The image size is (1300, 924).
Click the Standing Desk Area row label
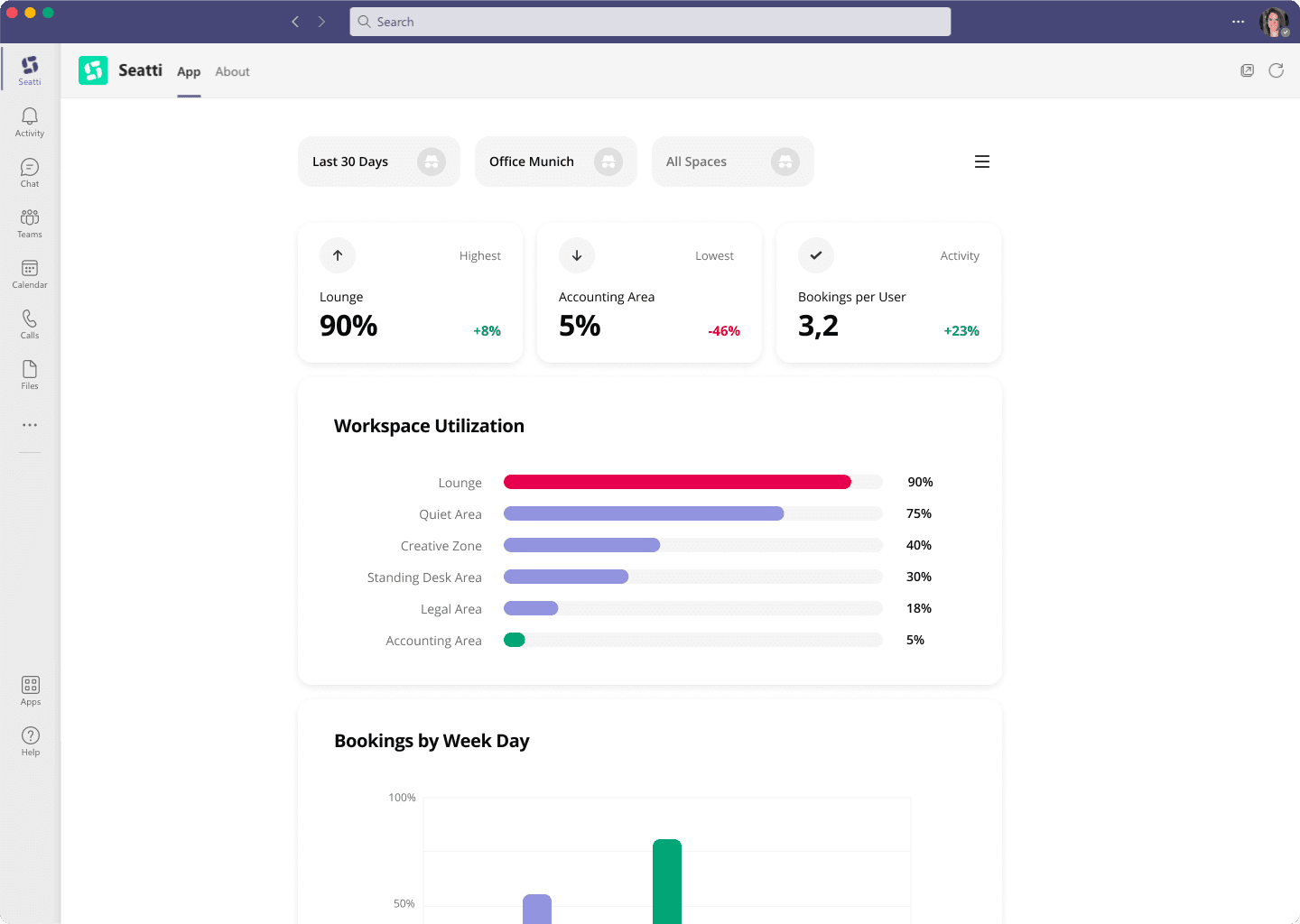[x=424, y=577]
